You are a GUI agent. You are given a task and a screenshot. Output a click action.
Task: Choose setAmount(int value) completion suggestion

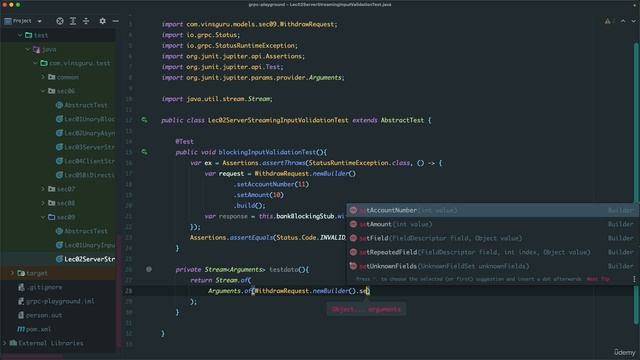point(491,224)
